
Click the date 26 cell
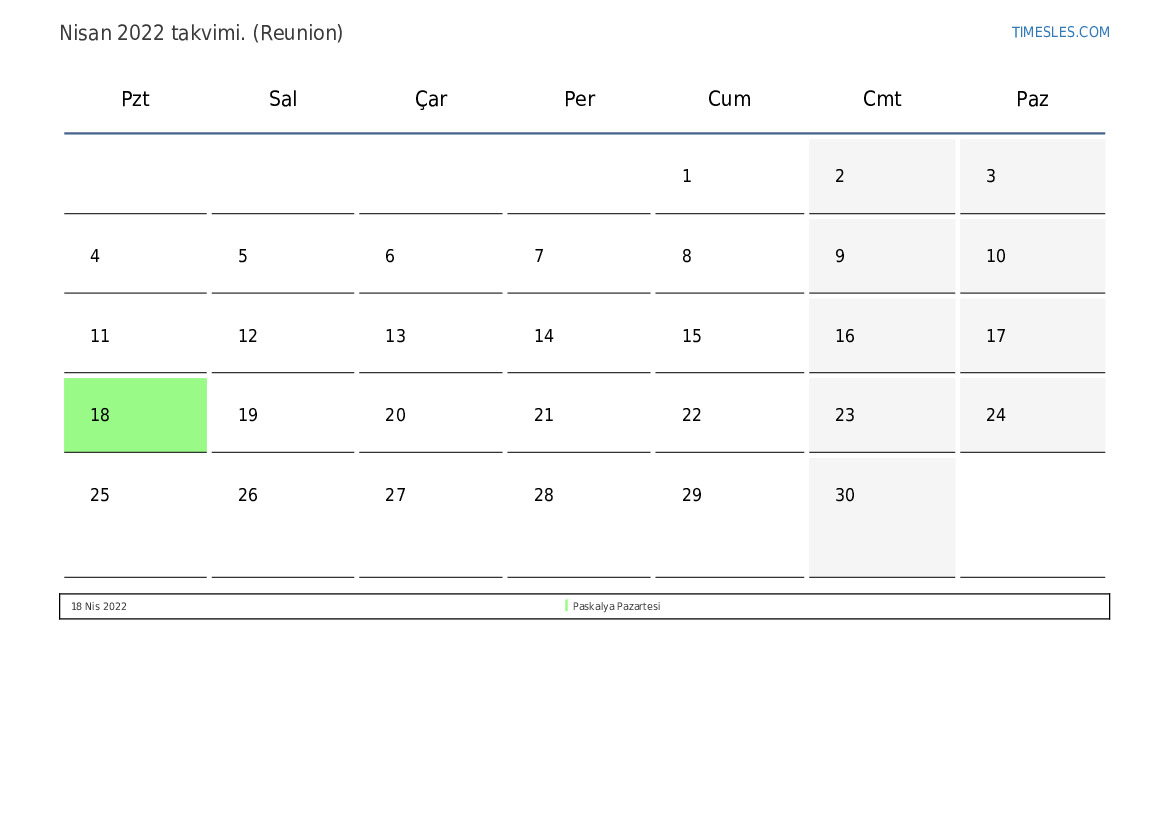tap(283, 518)
